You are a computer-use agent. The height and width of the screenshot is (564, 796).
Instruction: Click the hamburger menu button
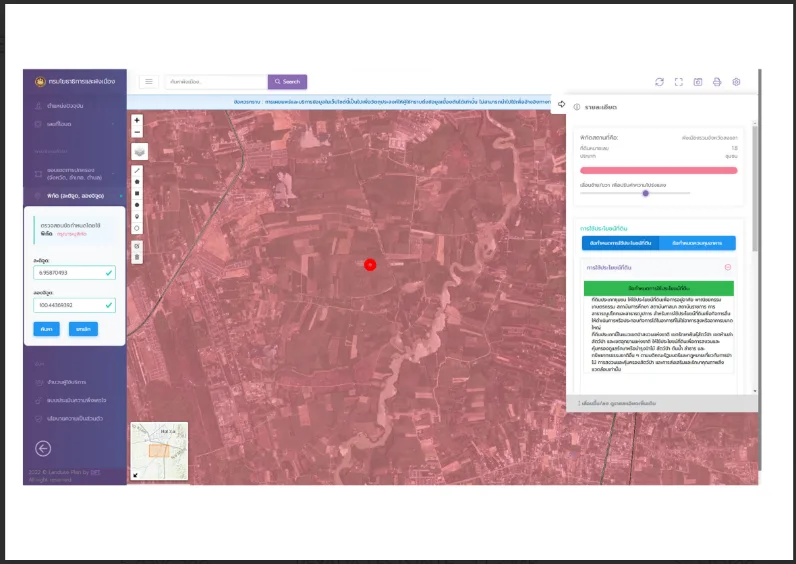[149, 82]
